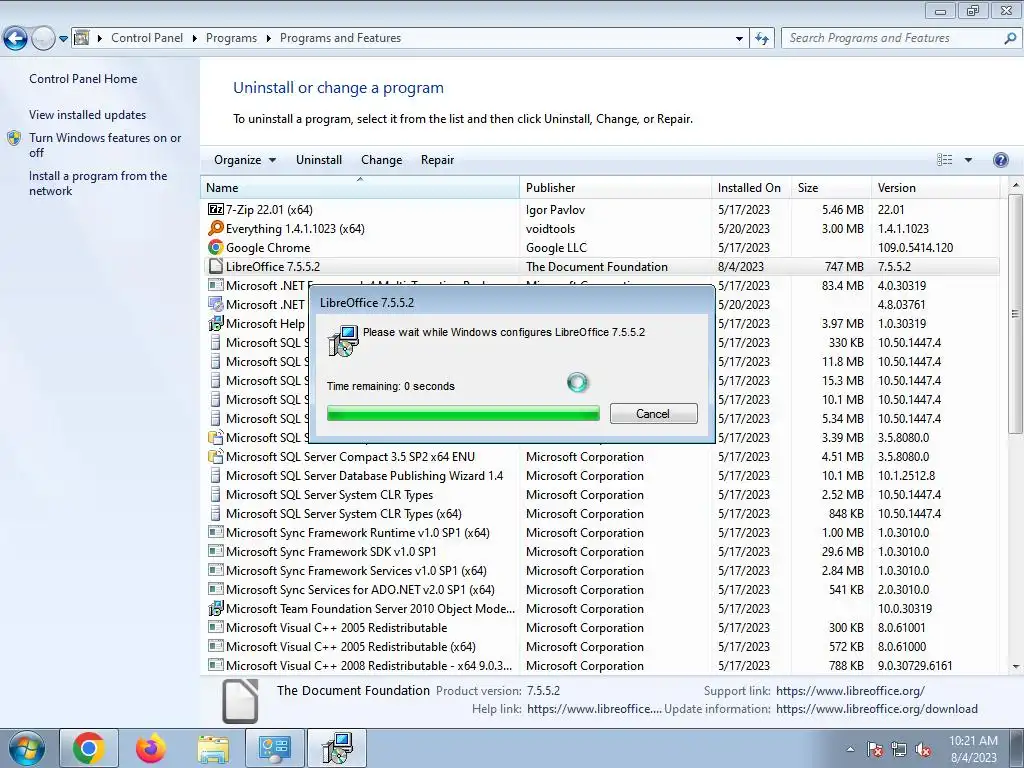Open the Help question mark icon
The image size is (1024, 768).
1000,160
